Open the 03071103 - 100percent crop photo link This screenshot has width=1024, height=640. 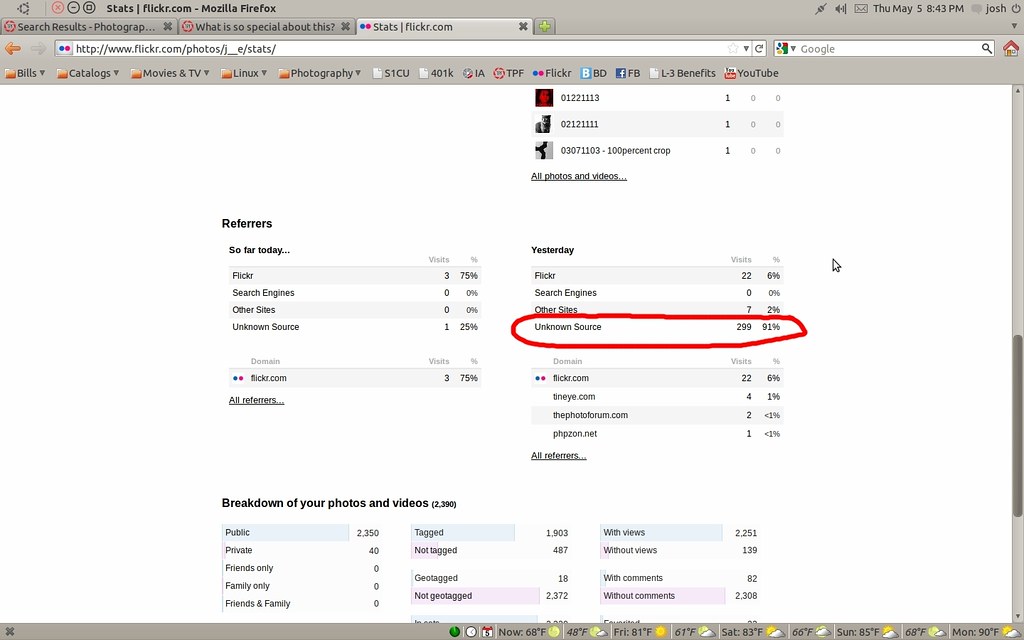click(x=615, y=151)
